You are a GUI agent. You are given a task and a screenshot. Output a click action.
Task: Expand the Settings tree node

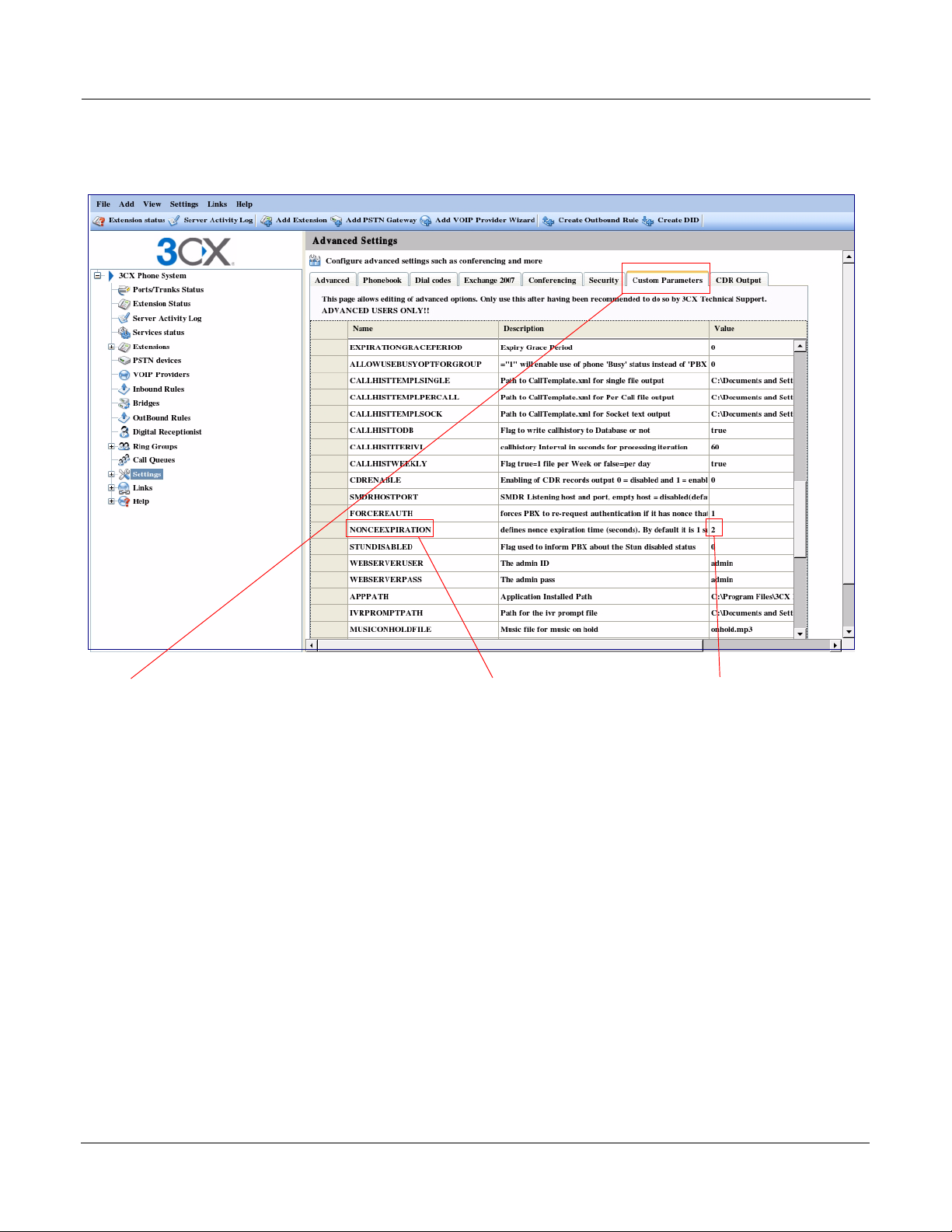[x=111, y=474]
